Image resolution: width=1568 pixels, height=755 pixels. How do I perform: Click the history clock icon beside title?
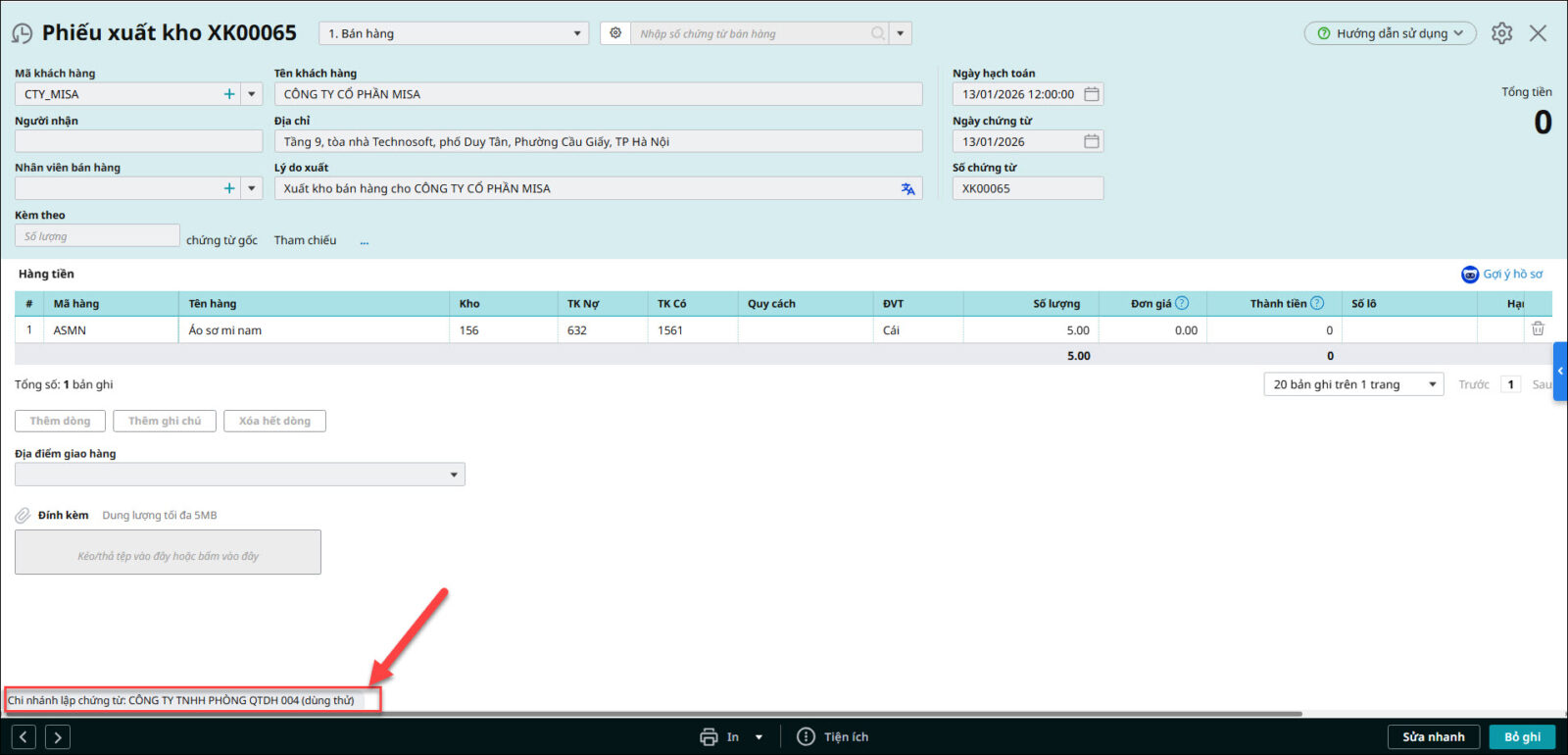point(22,34)
